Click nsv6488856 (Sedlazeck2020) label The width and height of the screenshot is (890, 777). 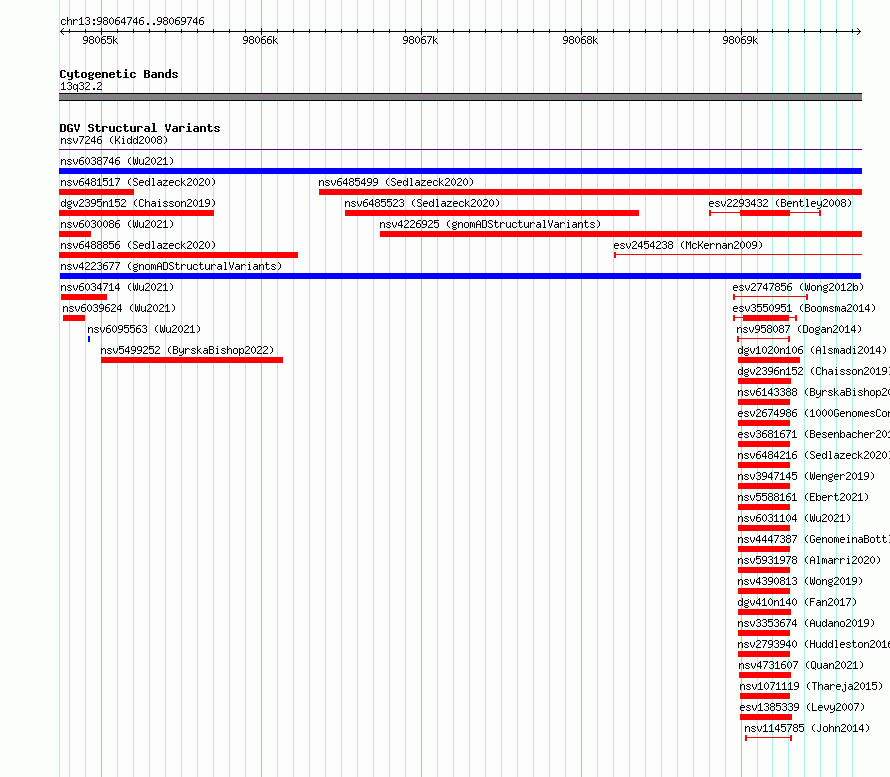coord(138,245)
